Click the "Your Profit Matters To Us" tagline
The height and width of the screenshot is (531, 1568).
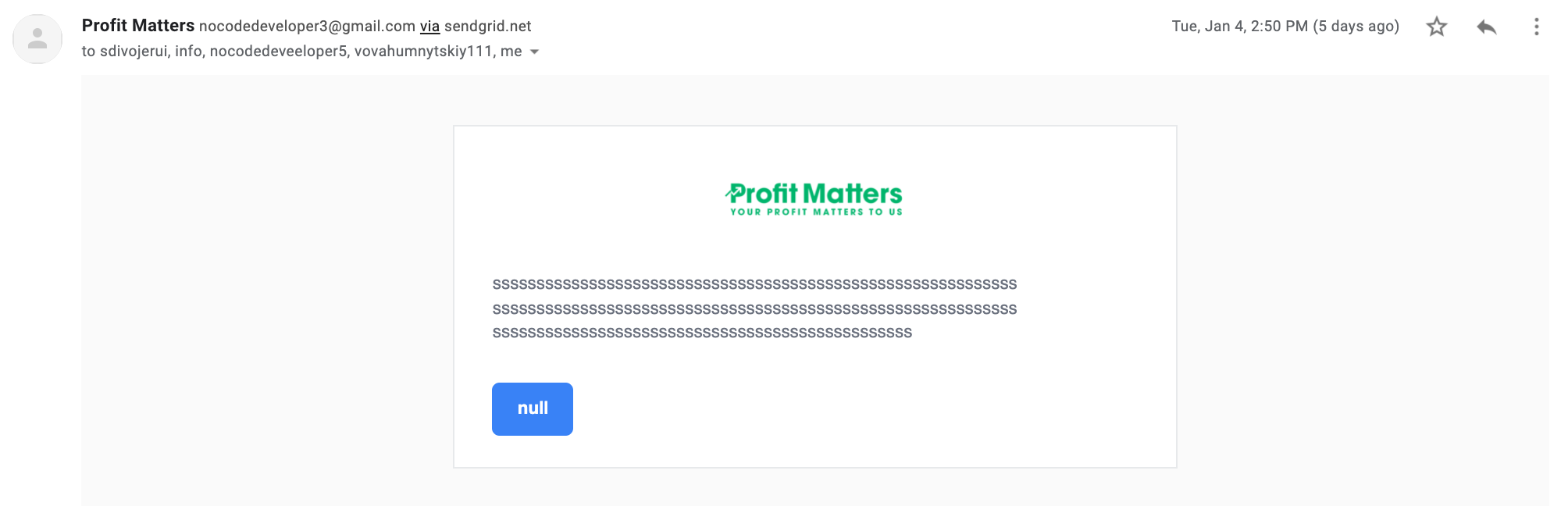click(816, 212)
